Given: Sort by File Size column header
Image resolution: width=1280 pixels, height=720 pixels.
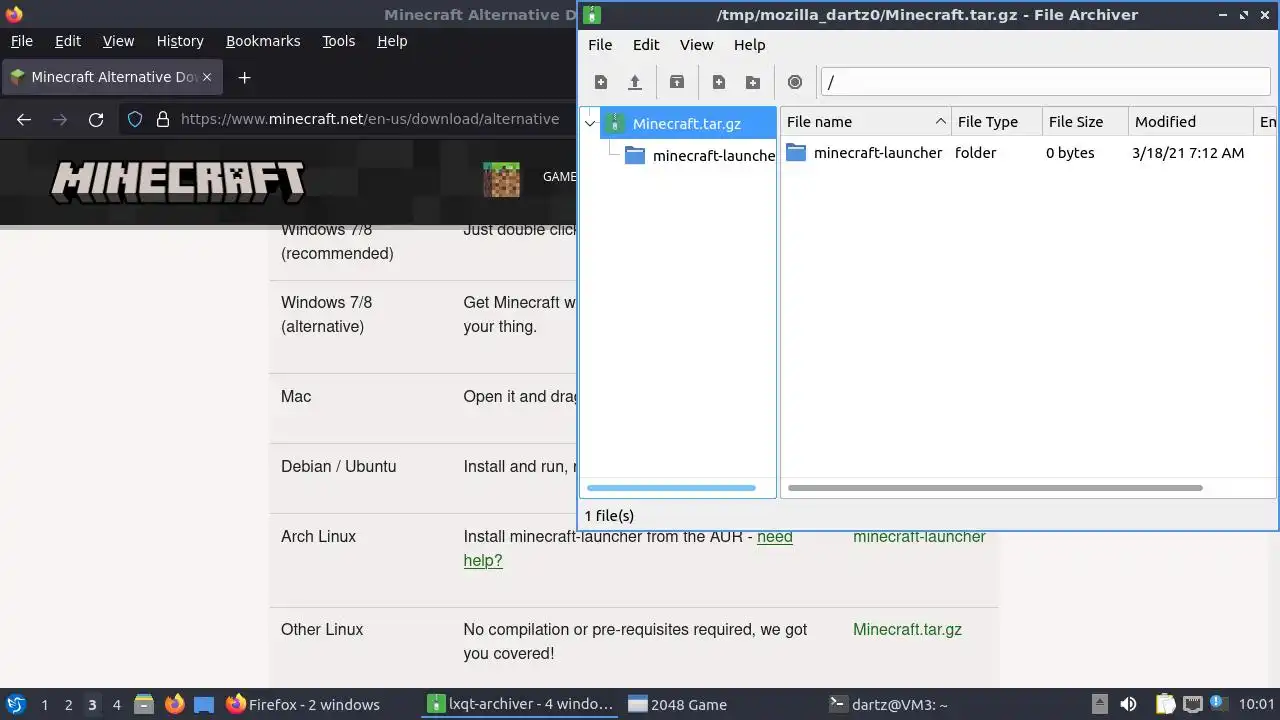Looking at the screenshot, I should point(1085,121).
